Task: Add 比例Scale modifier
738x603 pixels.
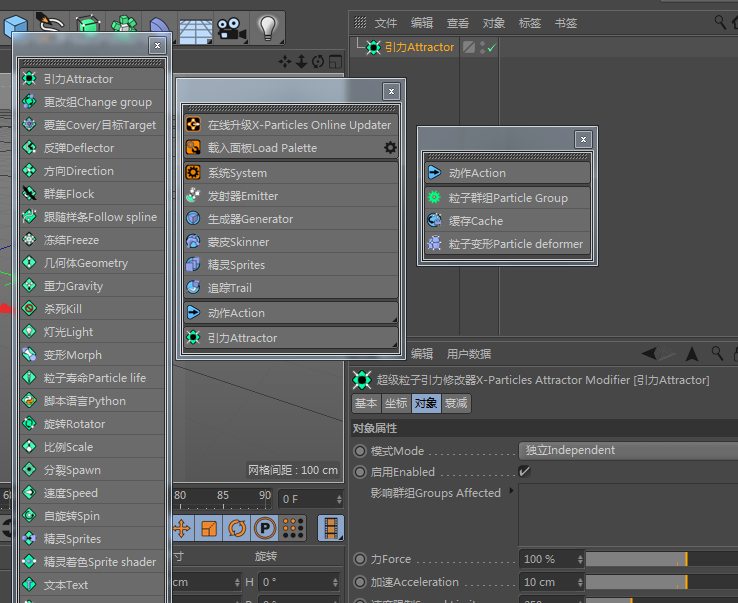Action: (92, 447)
